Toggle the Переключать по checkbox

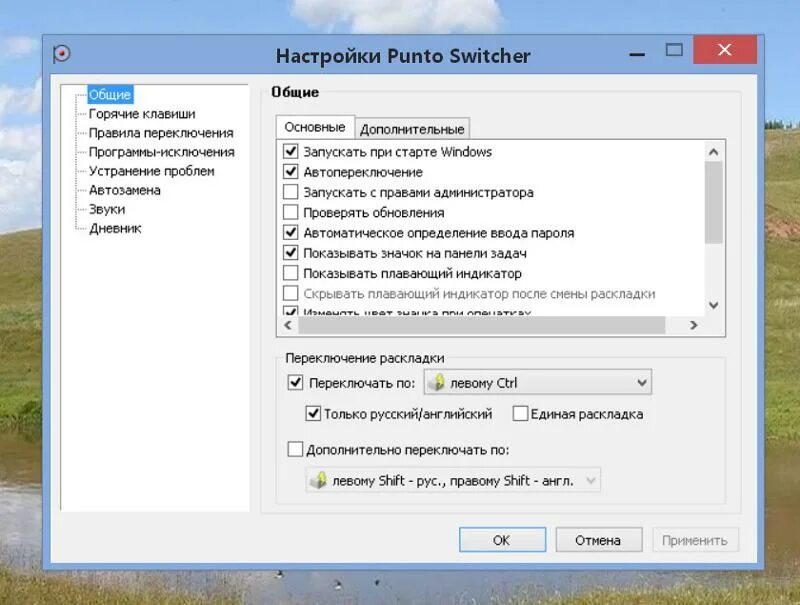295,383
